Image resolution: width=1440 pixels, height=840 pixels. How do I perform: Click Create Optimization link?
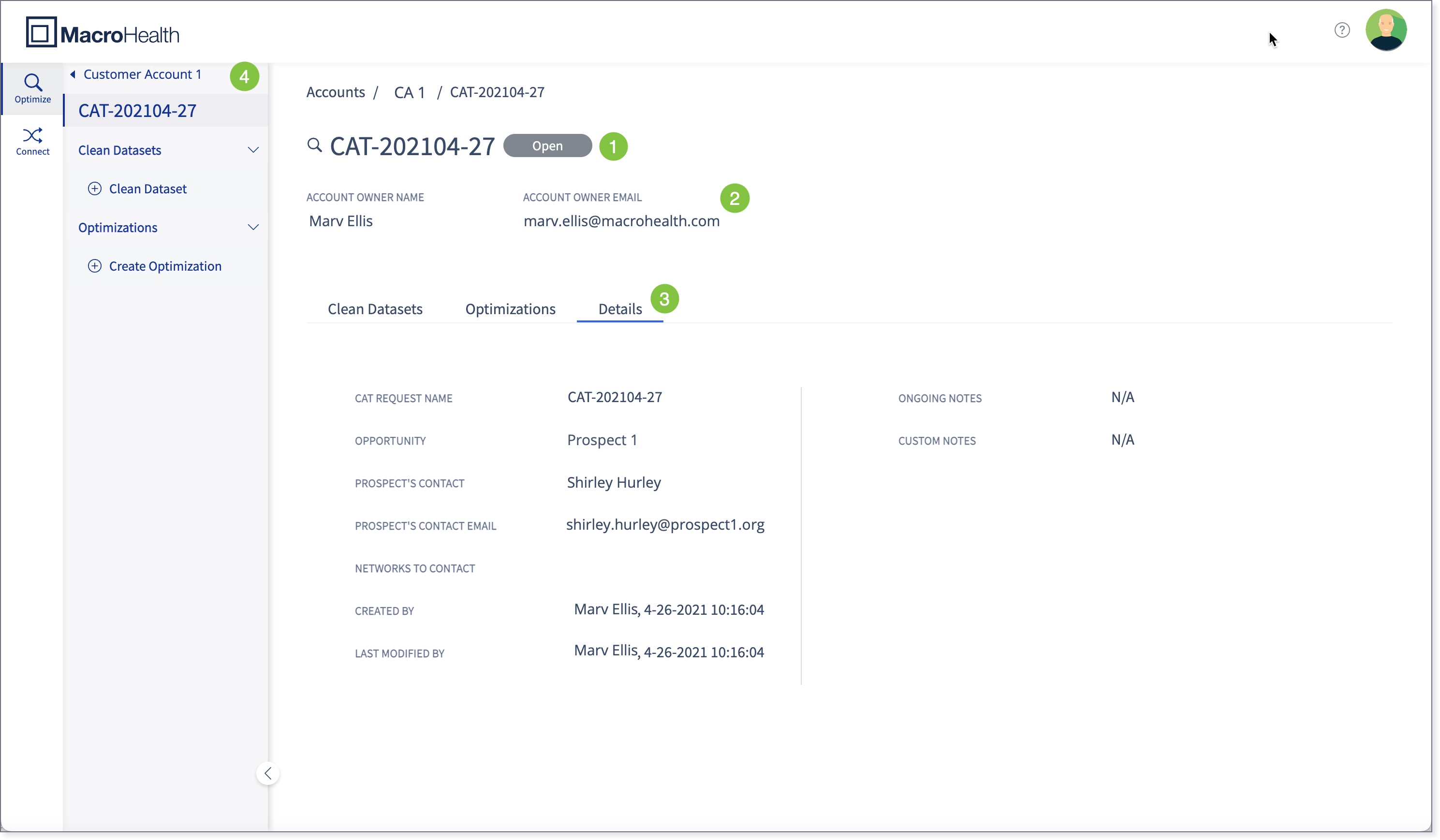(165, 266)
